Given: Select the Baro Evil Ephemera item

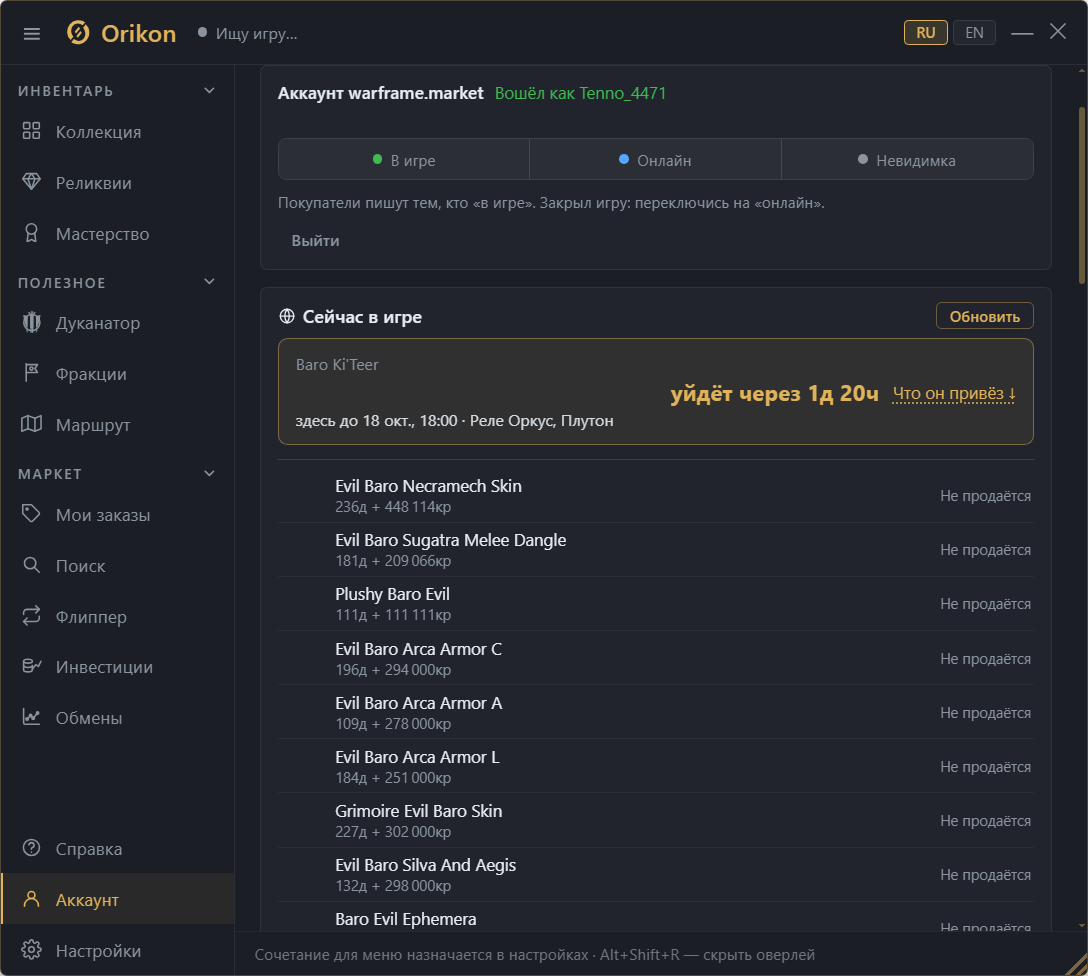Looking at the screenshot, I should [x=655, y=917].
